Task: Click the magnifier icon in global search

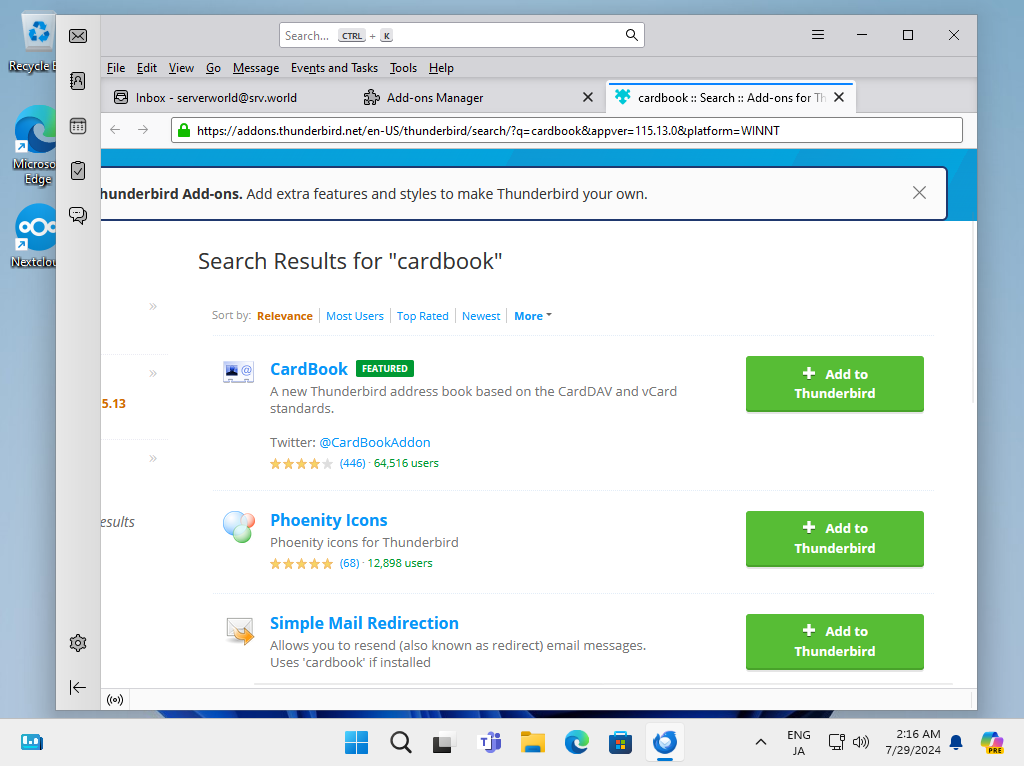Action: pos(631,35)
